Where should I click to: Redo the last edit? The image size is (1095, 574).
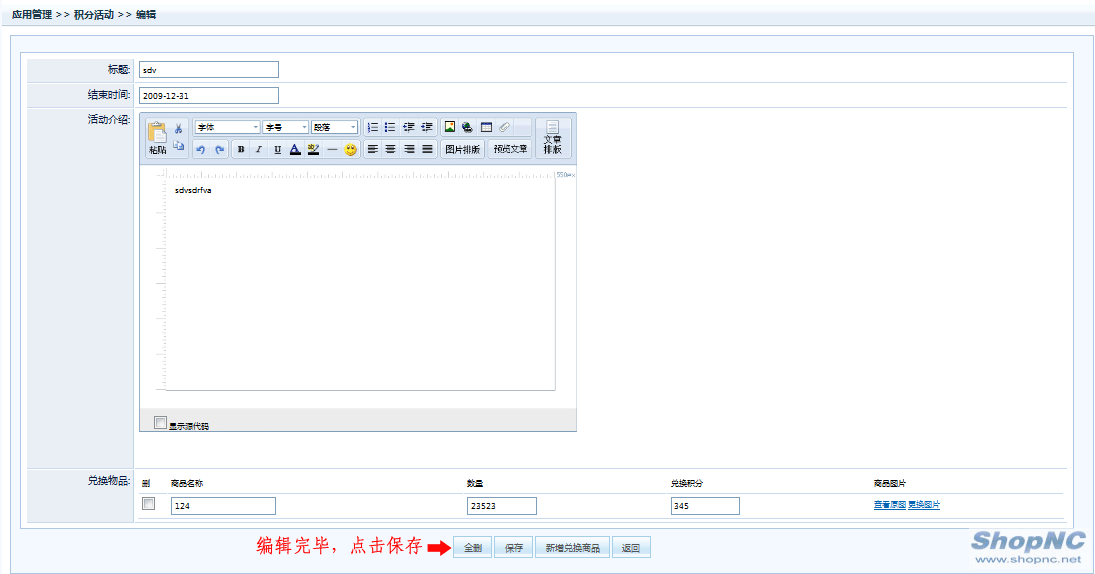click(x=219, y=149)
